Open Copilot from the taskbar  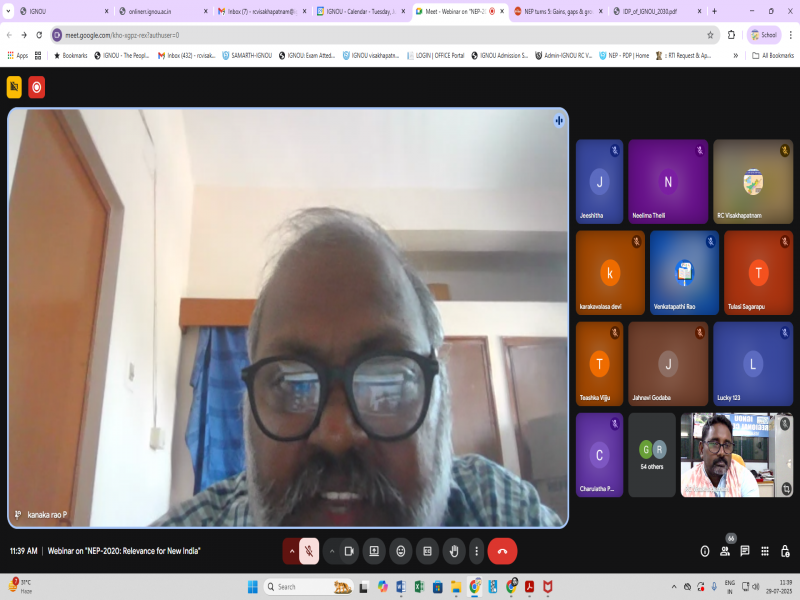click(x=382, y=587)
